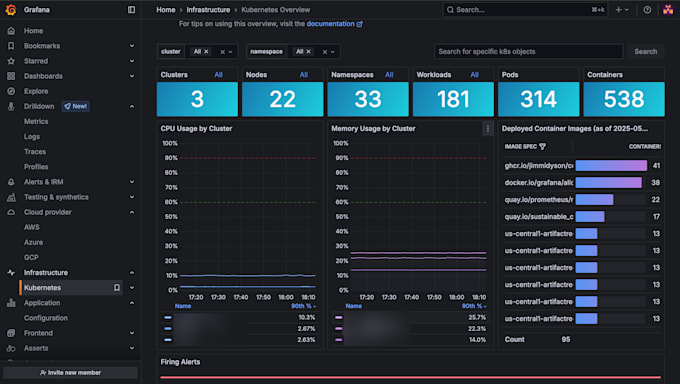The image size is (680, 384).
Task: Click the docker.io/grafana image bar
Action: pyautogui.click(x=608, y=183)
